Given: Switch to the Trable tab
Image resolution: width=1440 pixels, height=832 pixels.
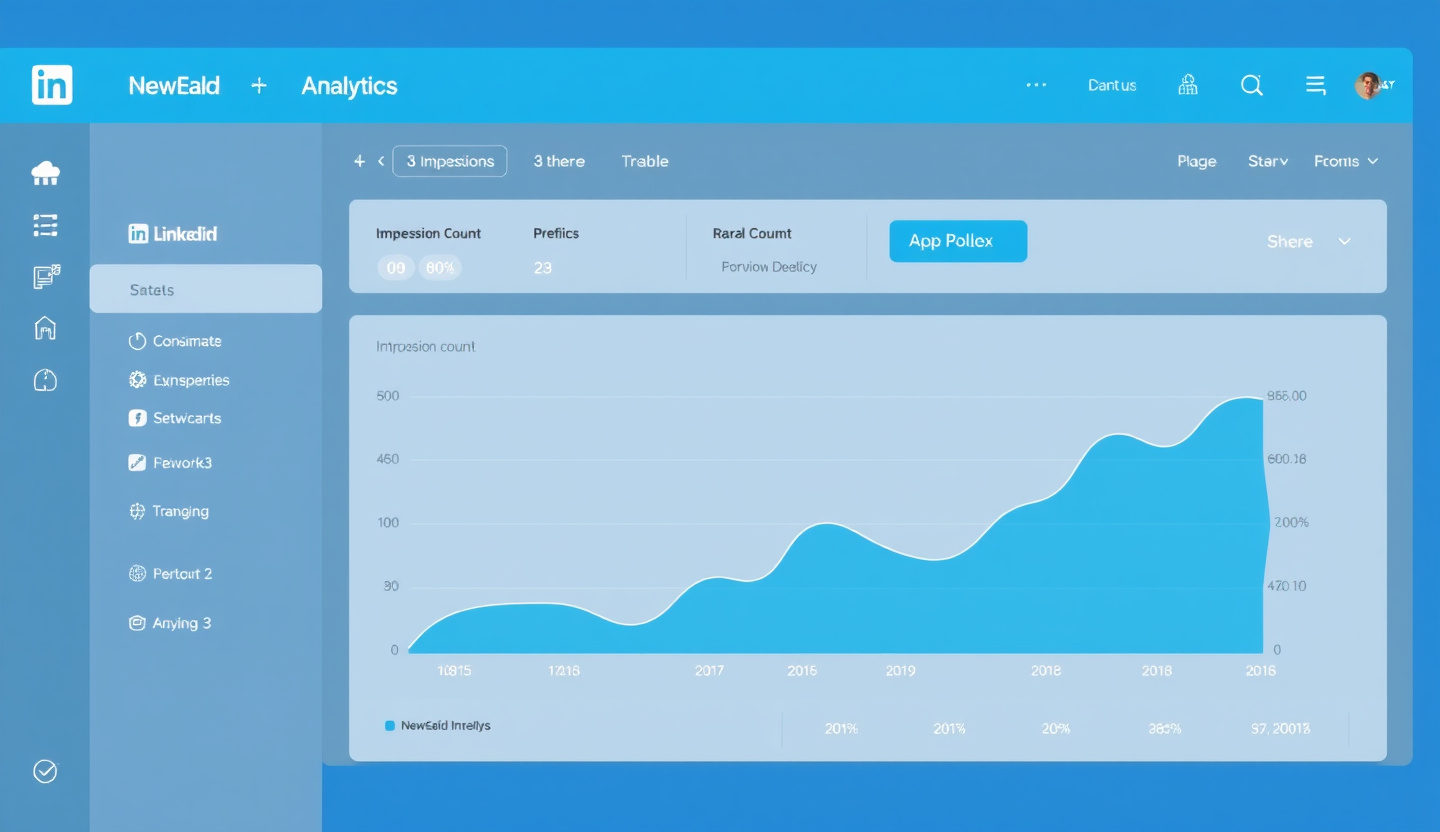Looking at the screenshot, I should (x=644, y=161).
